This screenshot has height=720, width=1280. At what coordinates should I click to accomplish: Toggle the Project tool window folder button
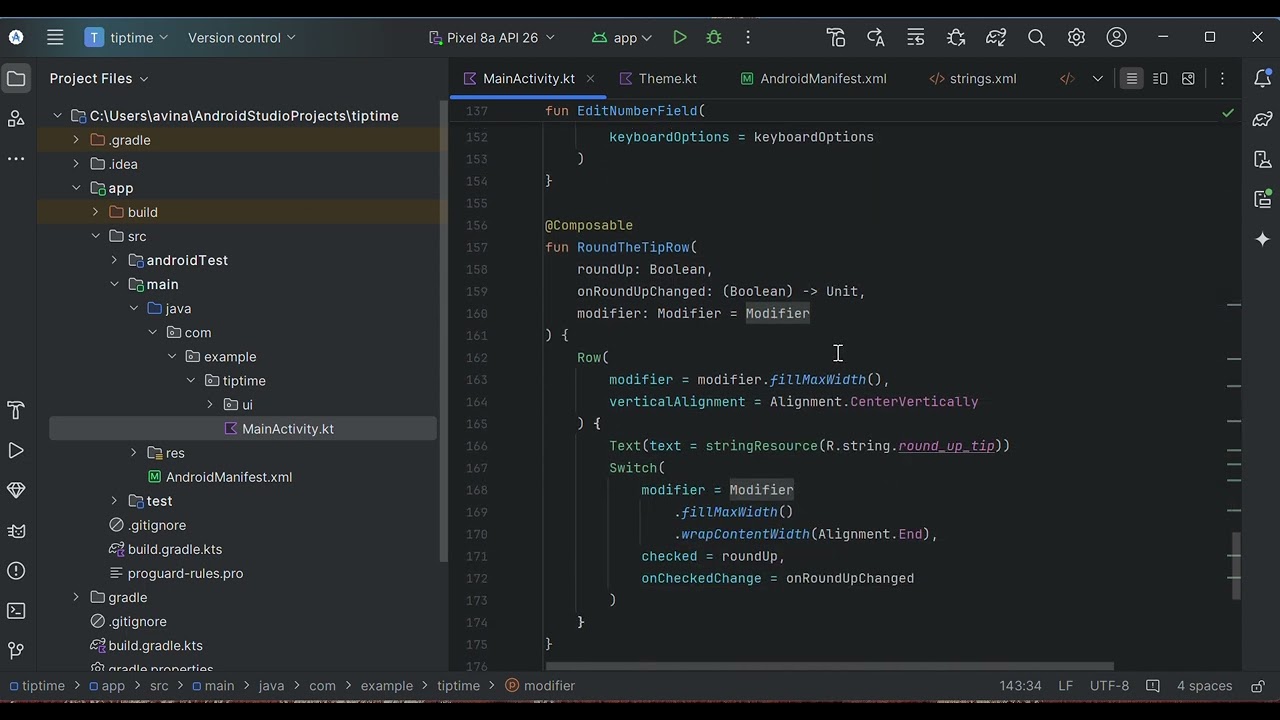coord(16,78)
